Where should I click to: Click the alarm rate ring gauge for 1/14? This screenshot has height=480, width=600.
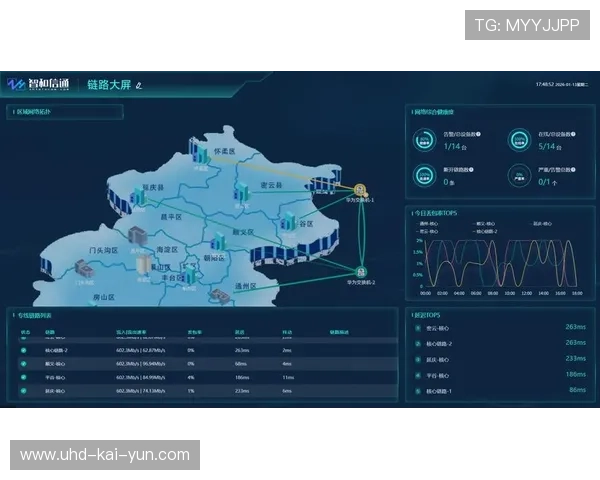(424, 140)
